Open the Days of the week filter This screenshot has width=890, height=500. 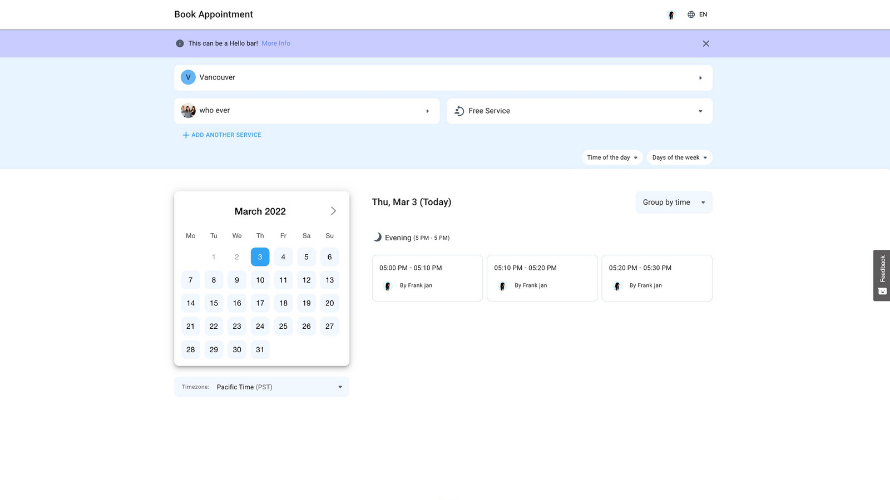pyautogui.click(x=679, y=157)
